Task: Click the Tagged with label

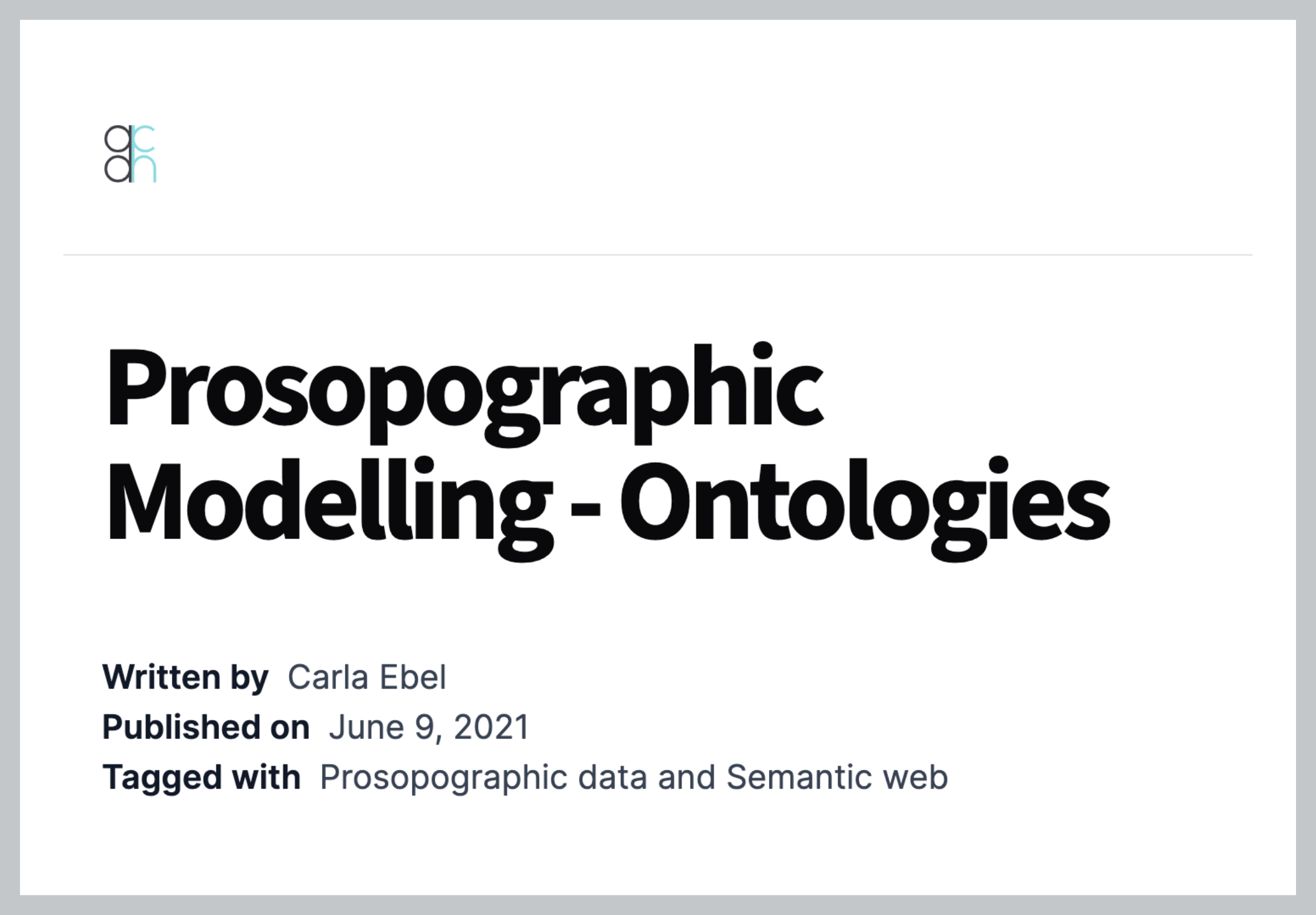Action: pos(202,778)
